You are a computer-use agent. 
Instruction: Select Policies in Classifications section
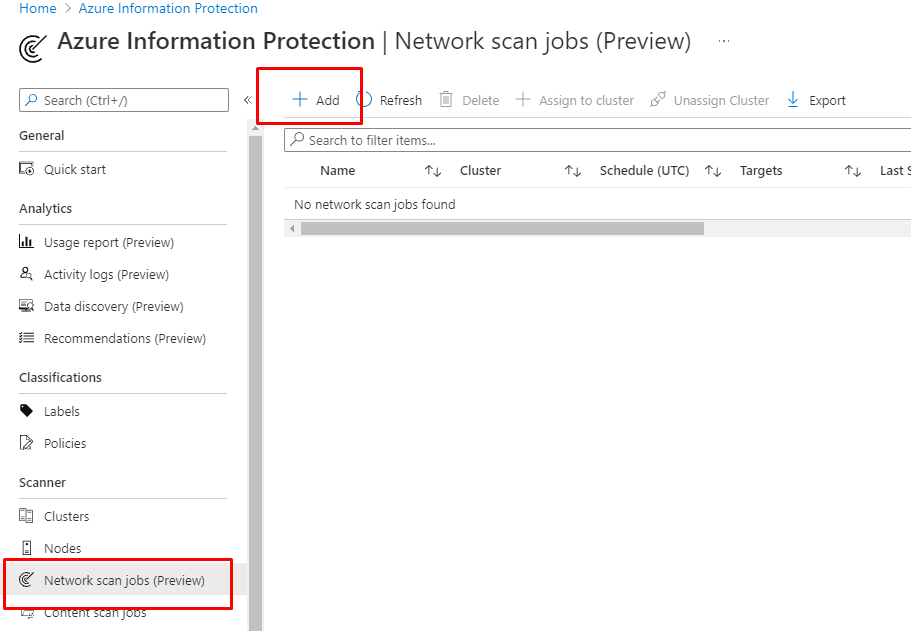[65, 444]
